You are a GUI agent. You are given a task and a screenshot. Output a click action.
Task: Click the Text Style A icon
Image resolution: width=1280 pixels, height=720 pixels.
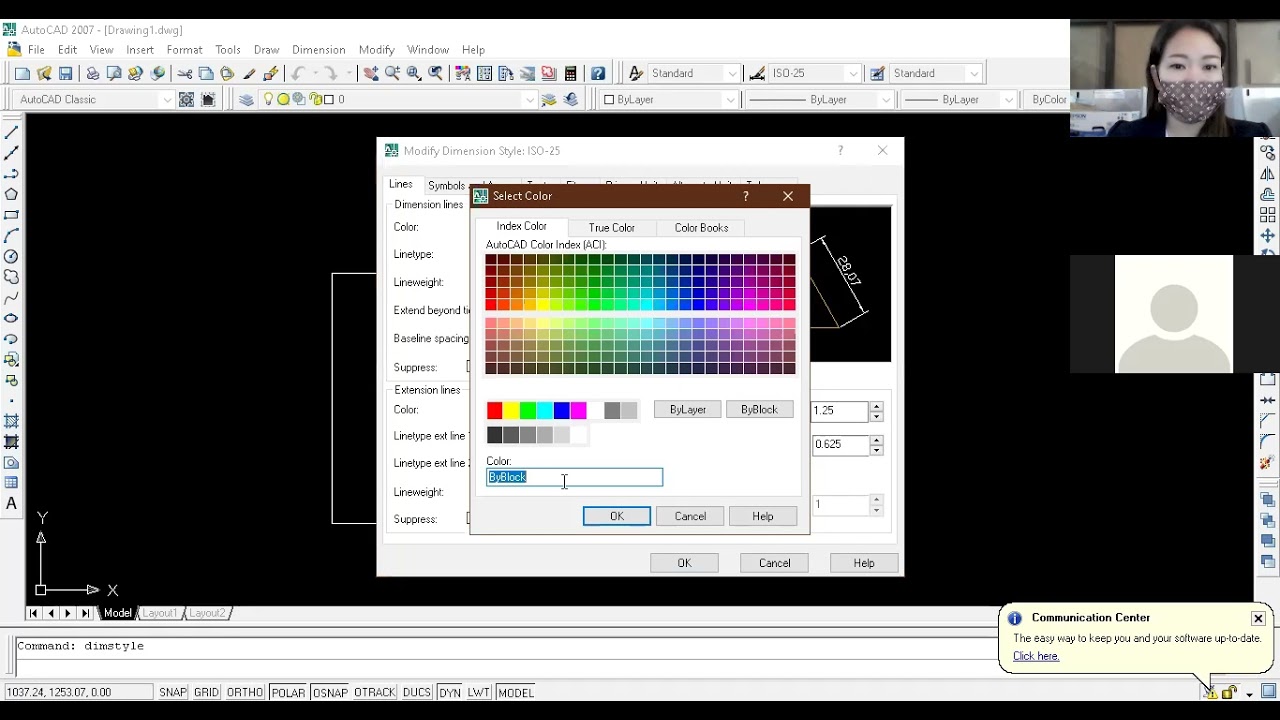635,73
